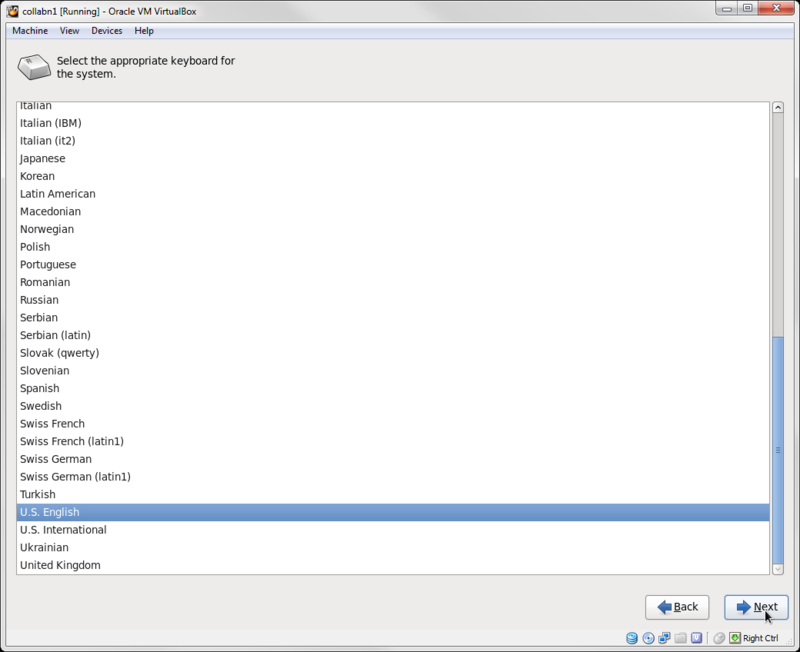The width and height of the screenshot is (800, 652).
Task: Choose Swiss German (latin1) layout
Action: pos(393,477)
